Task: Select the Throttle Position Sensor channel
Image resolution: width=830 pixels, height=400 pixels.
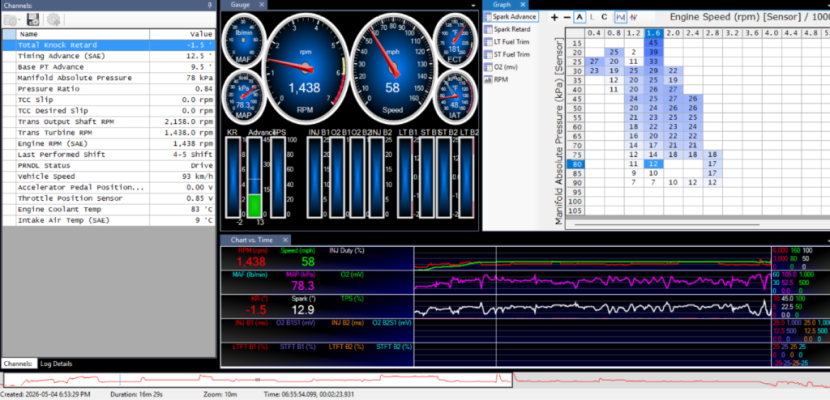Action: pos(109,198)
